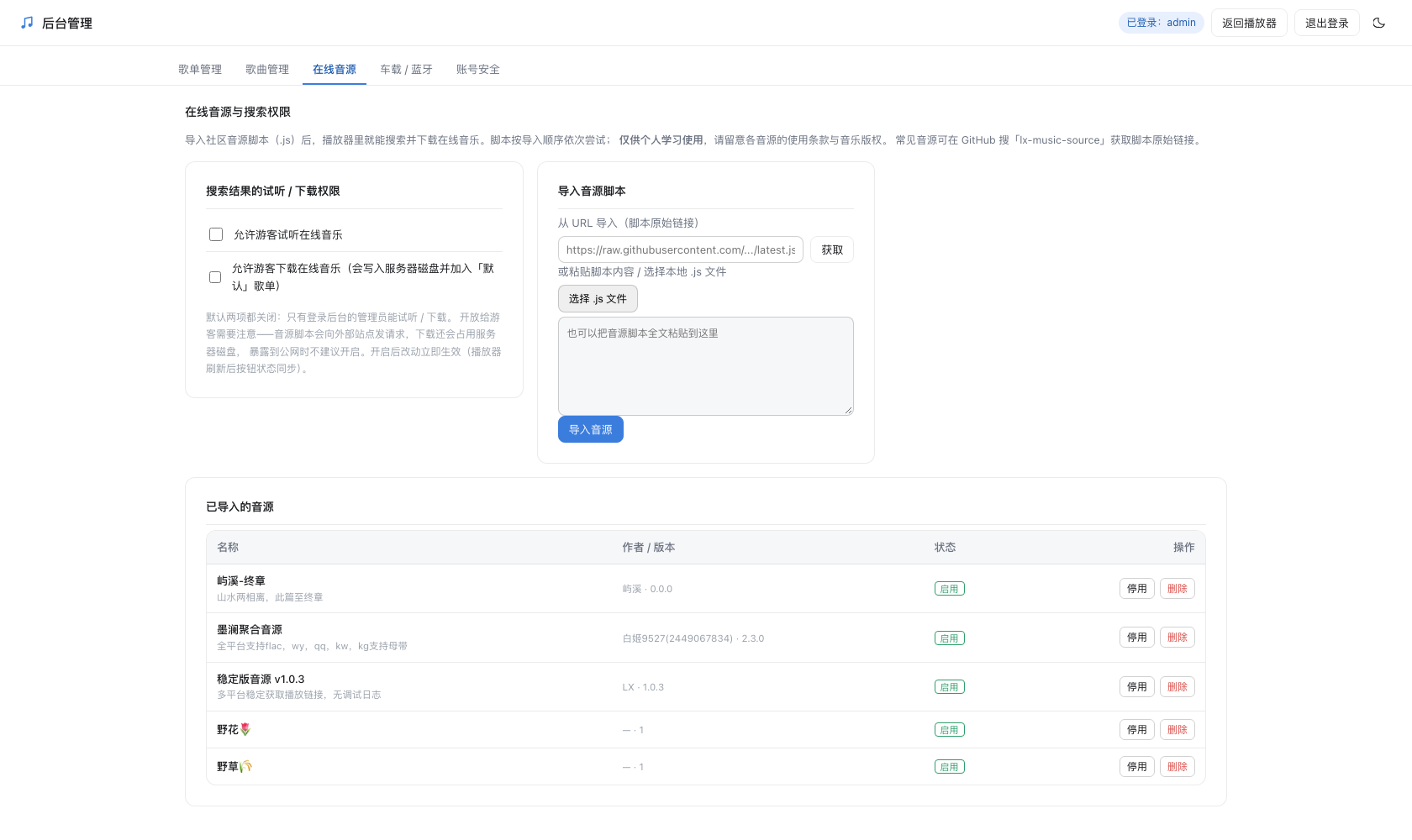Disable the 野花 source
Screen dimensions: 1412x840
1137,730
